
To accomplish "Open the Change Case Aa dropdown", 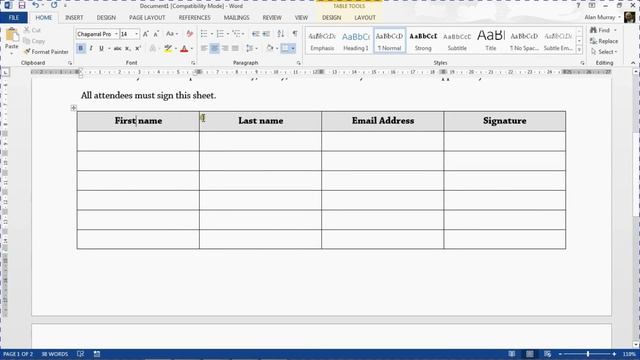I will tap(172, 34).
